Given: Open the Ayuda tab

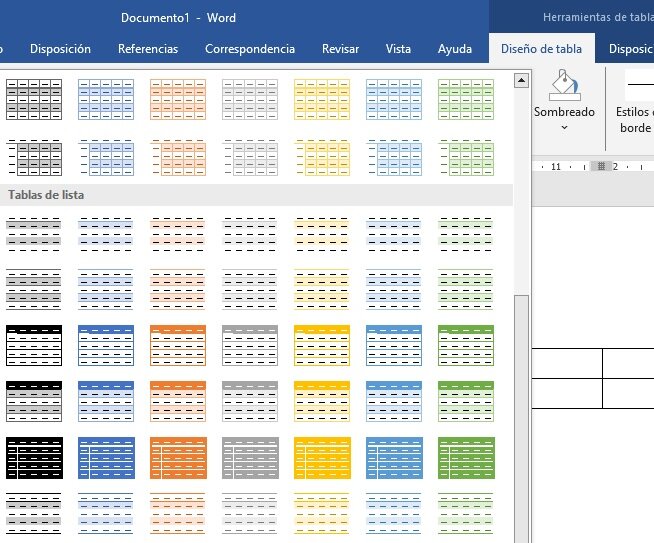Looking at the screenshot, I should [455, 49].
